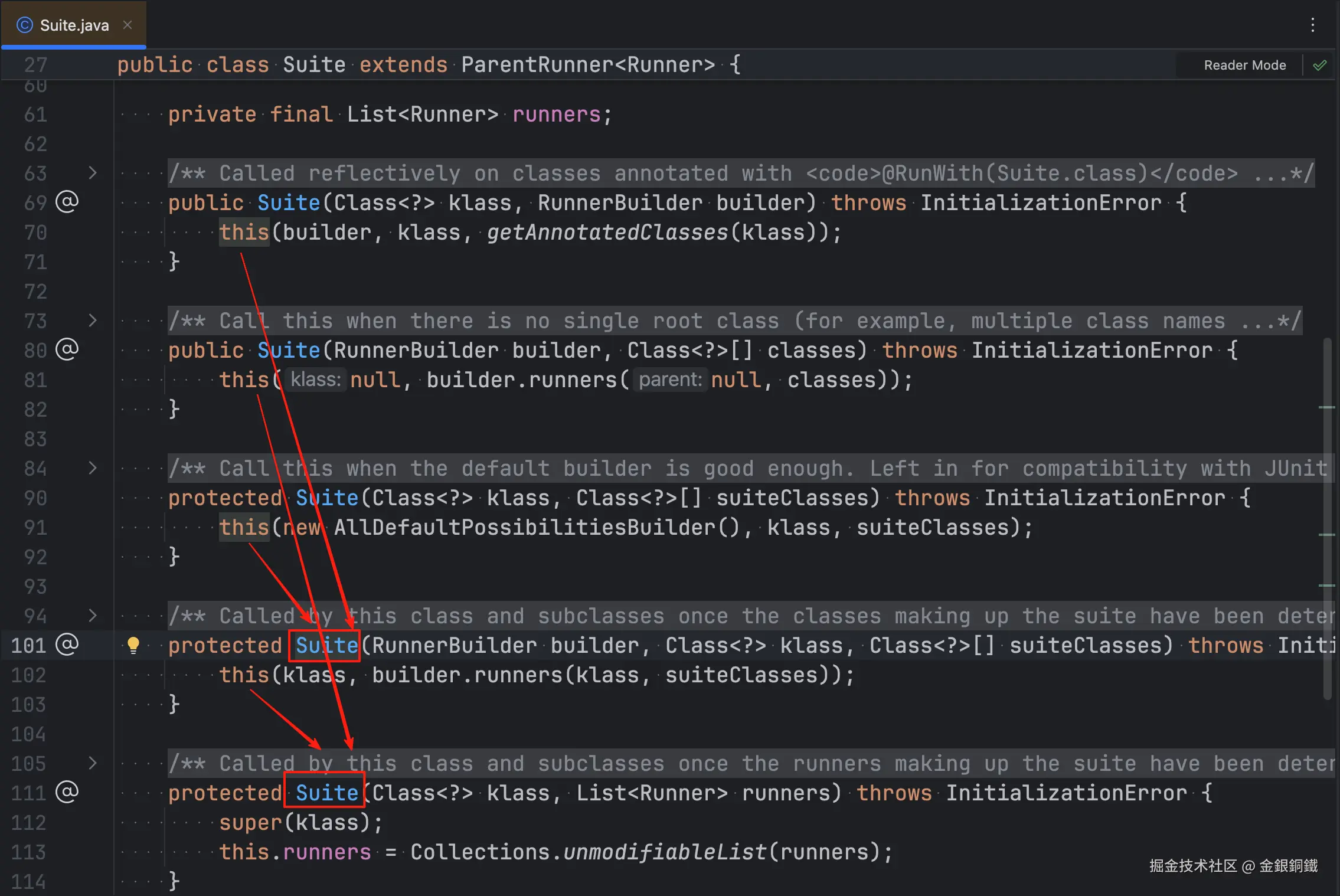Open the editor tabs vertical dots menu
The width and height of the screenshot is (1340, 896).
tap(1312, 25)
